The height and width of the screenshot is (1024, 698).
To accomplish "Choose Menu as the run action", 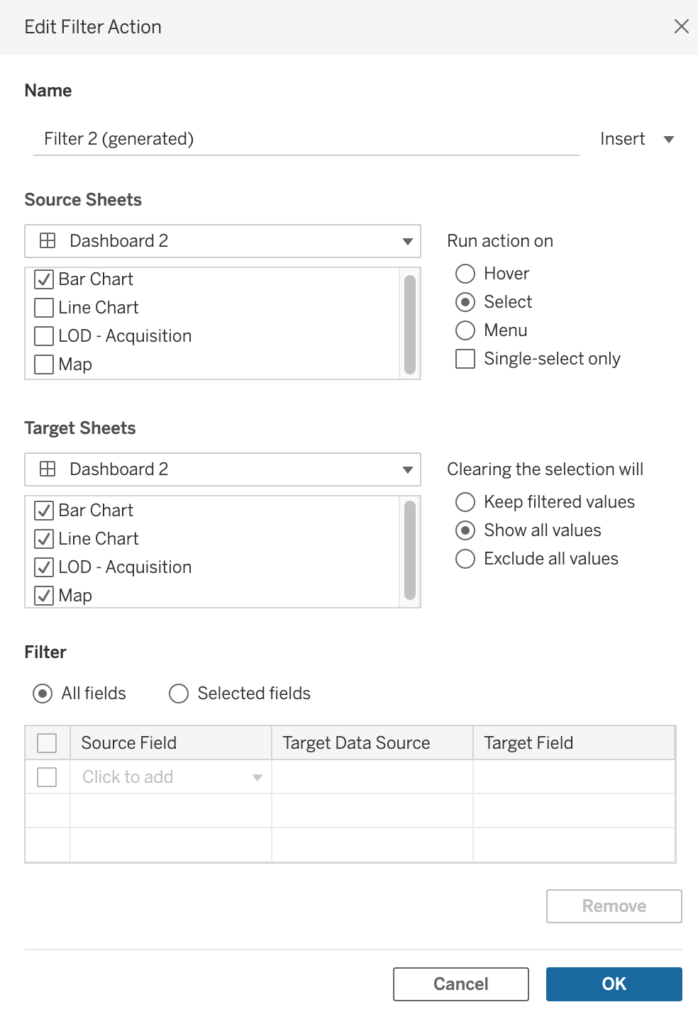I will pyautogui.click(x=465, y=330).
